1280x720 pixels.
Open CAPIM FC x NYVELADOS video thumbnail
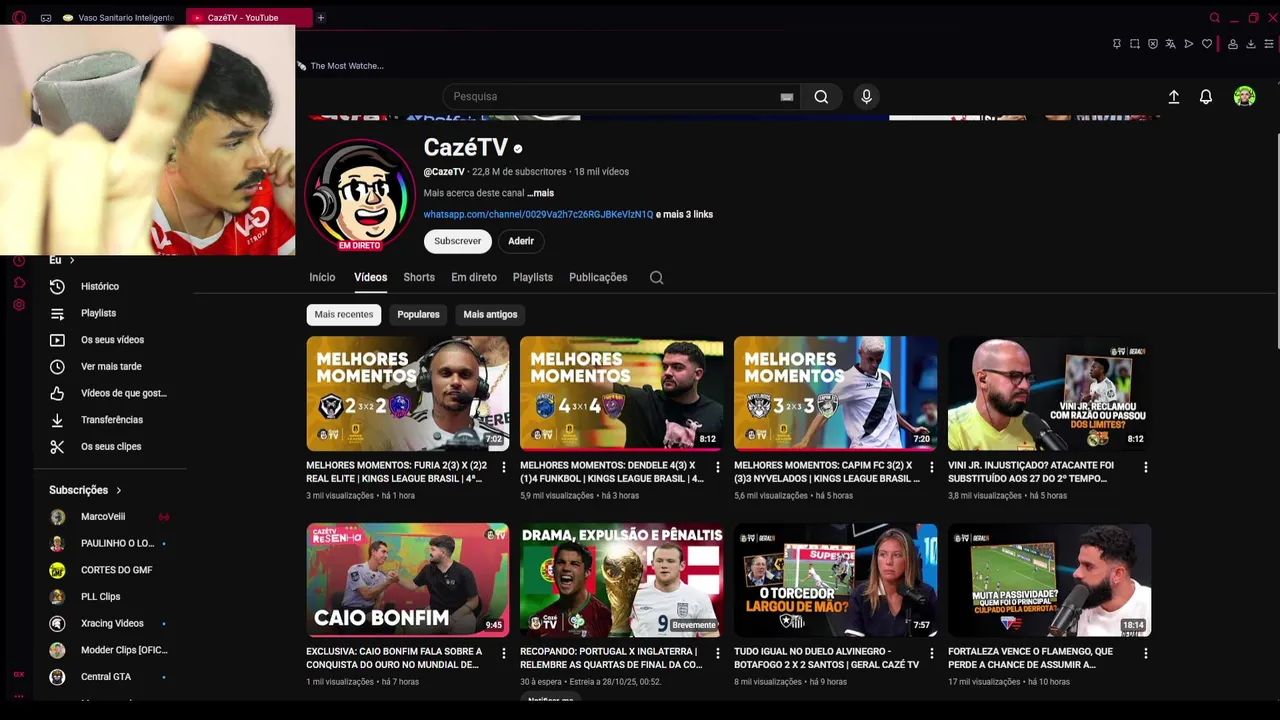pyautogui.click(x=835, y=393)
